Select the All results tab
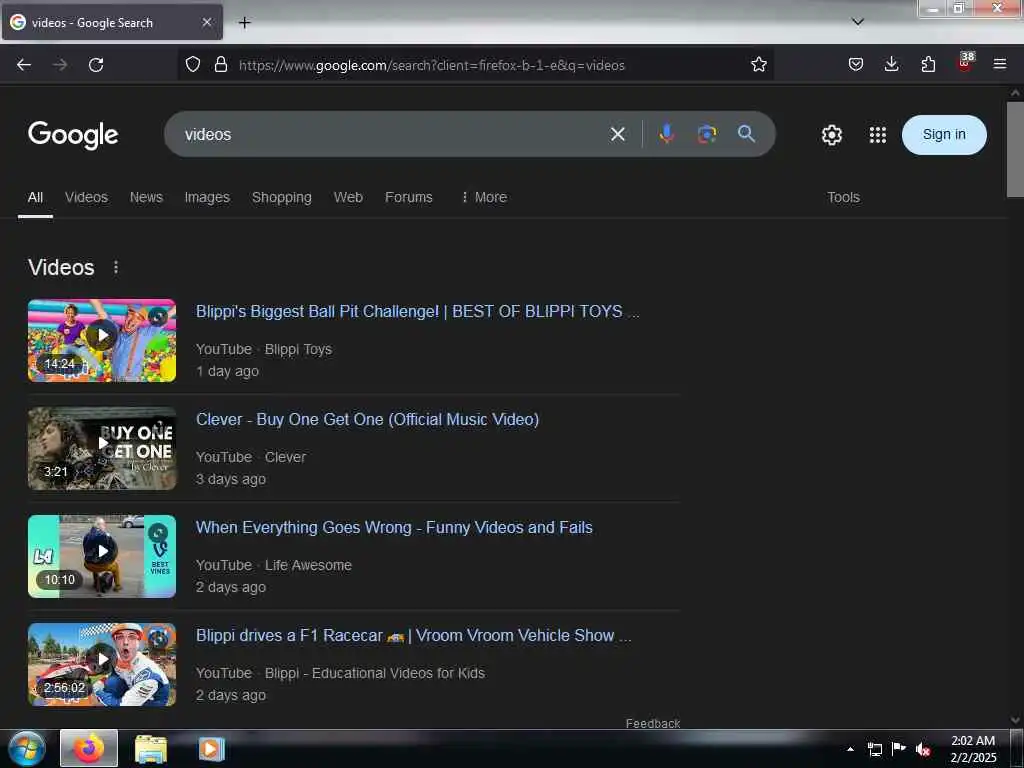 pos(35,197)
